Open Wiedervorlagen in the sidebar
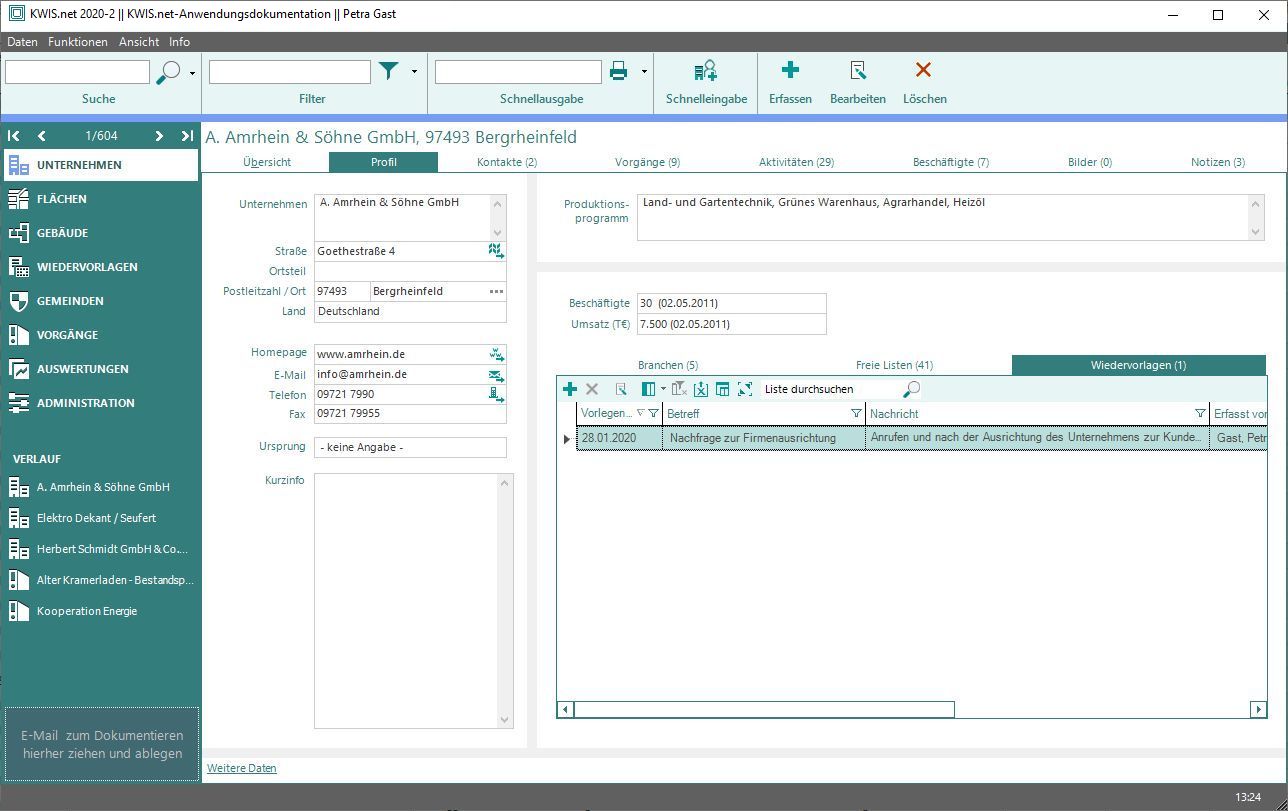 100,267
